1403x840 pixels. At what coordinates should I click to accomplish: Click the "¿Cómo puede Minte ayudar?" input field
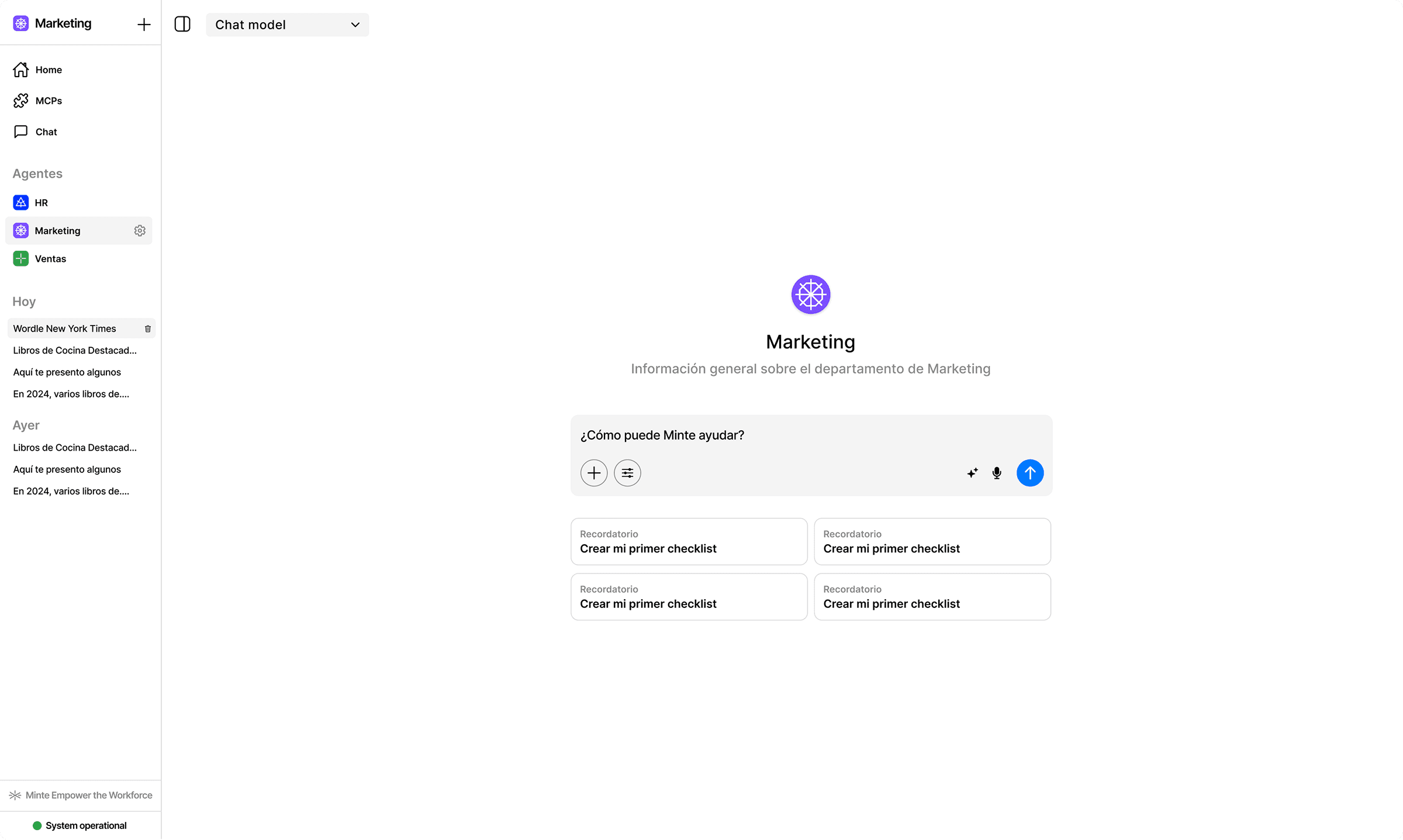coord(810,435)
